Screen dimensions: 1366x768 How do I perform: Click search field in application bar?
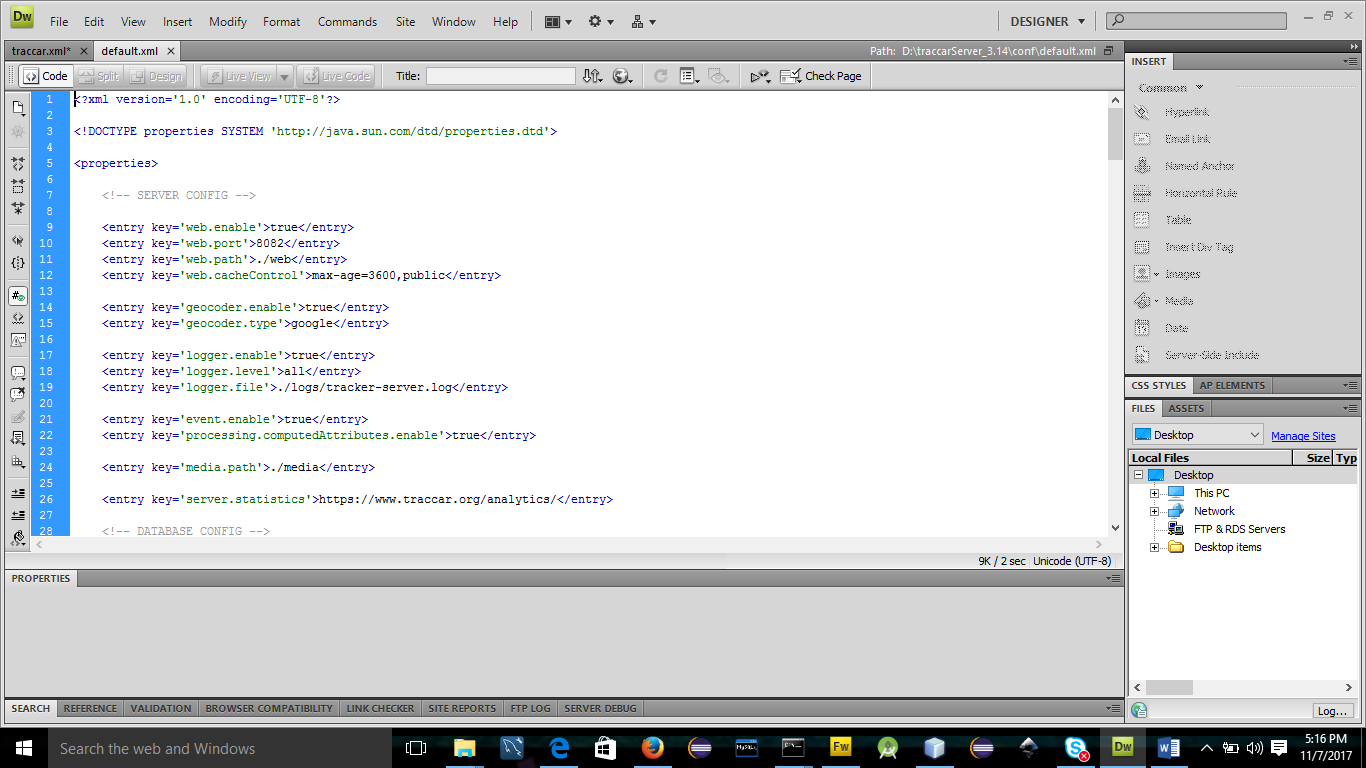point(1196,21)
